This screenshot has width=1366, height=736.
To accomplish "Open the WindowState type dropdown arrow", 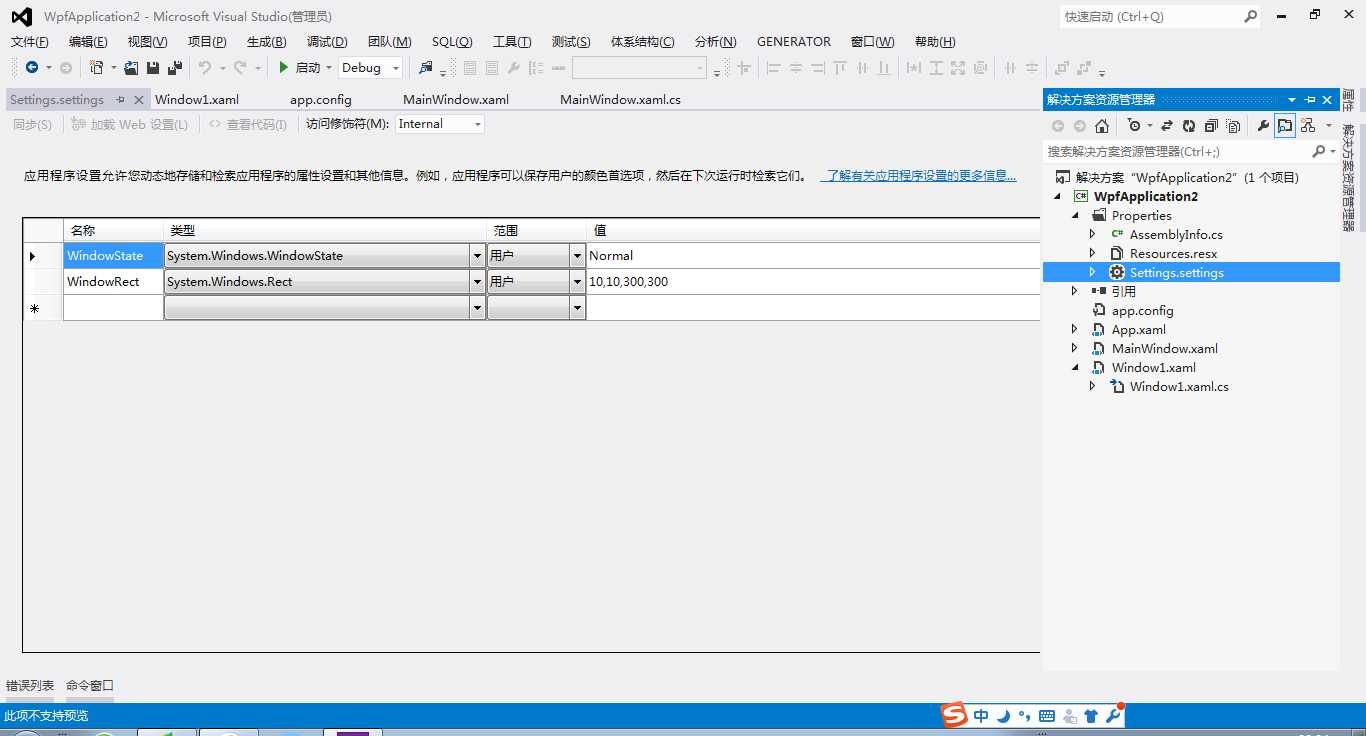I will [x=476, y=256].
